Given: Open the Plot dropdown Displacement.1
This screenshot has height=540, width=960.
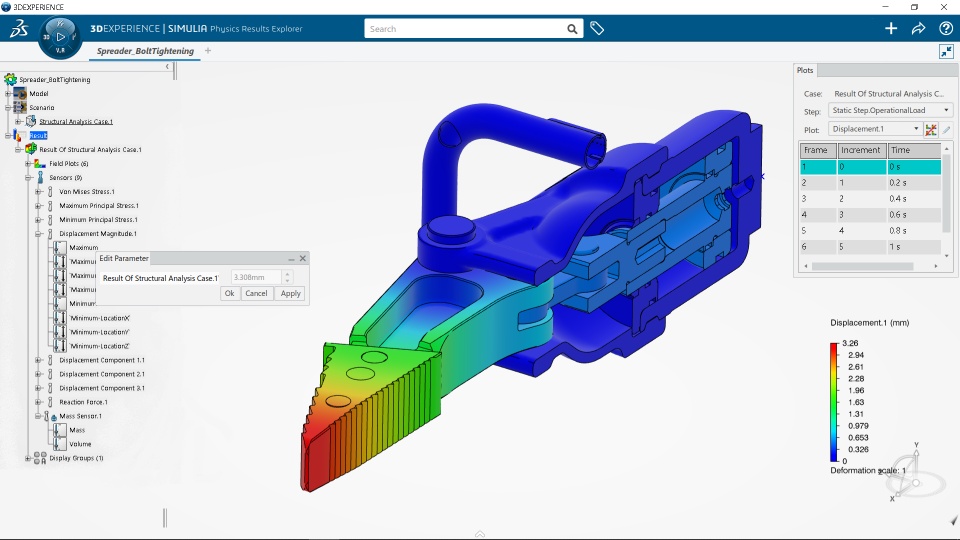Looking at the screenshot, I should (x=875, y=129).
